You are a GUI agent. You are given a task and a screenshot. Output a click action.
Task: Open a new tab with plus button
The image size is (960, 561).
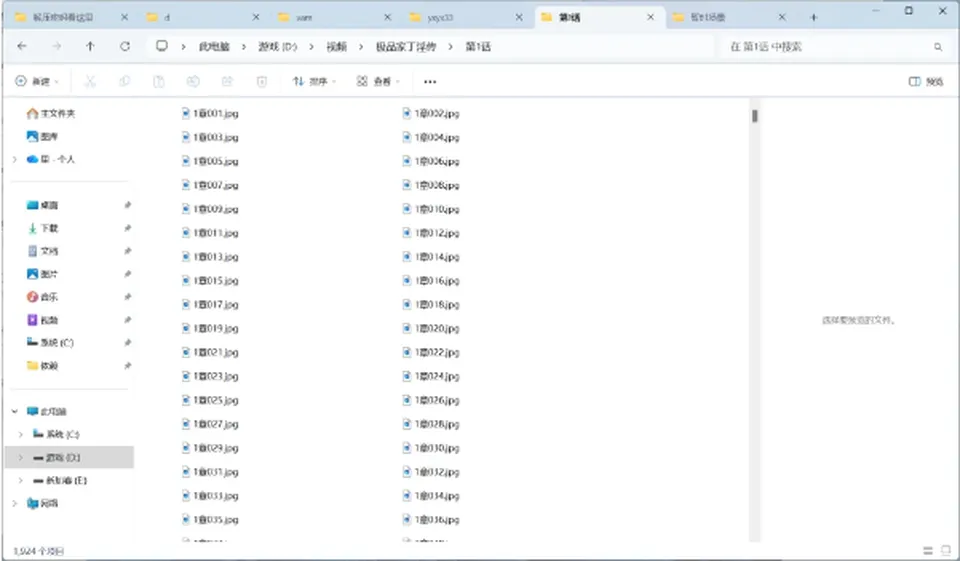click(x=814, y=17)
